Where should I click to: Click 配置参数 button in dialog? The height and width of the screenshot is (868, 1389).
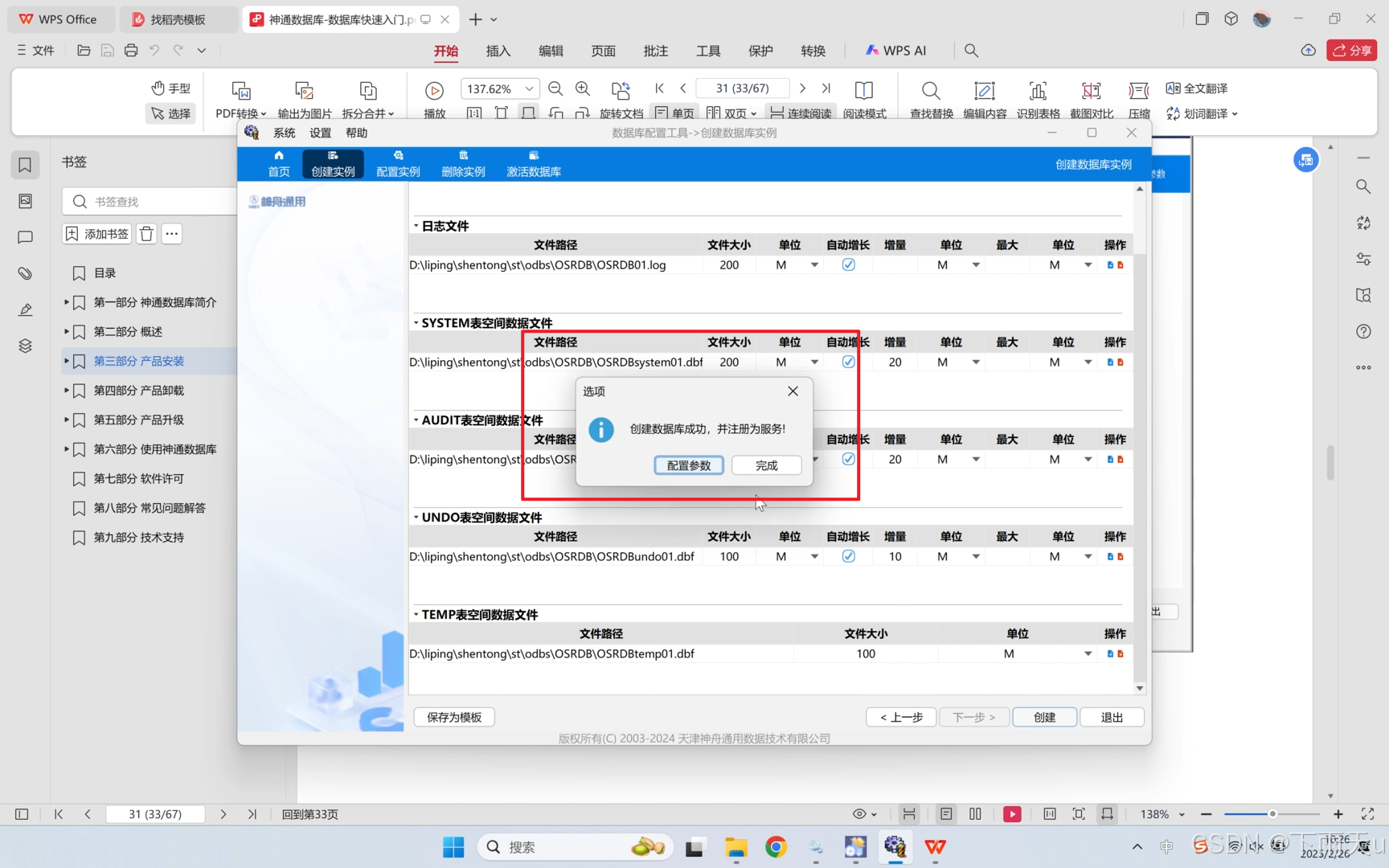(x=689, y=465)
